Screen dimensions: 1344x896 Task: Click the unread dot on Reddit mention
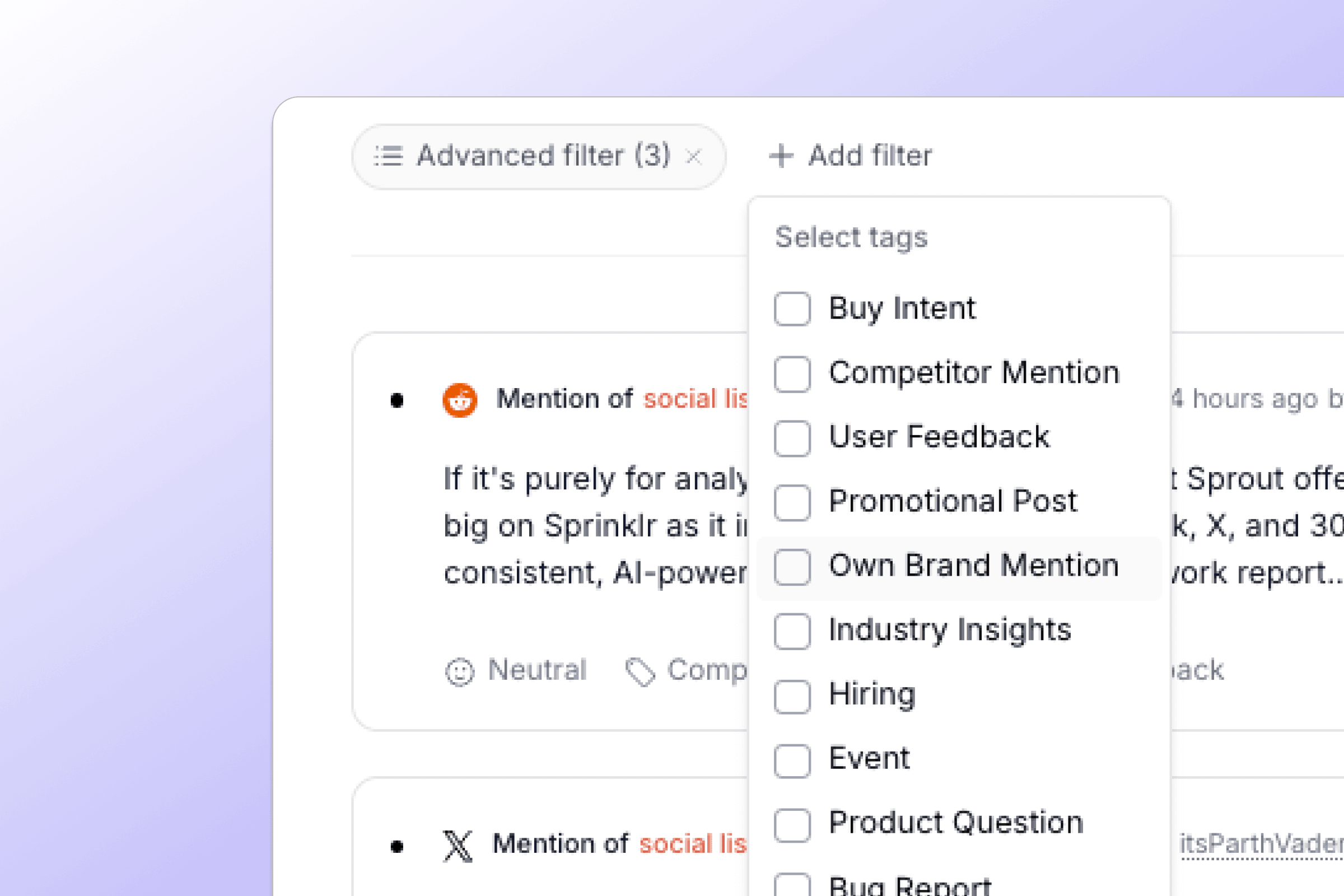coord(397,400)
